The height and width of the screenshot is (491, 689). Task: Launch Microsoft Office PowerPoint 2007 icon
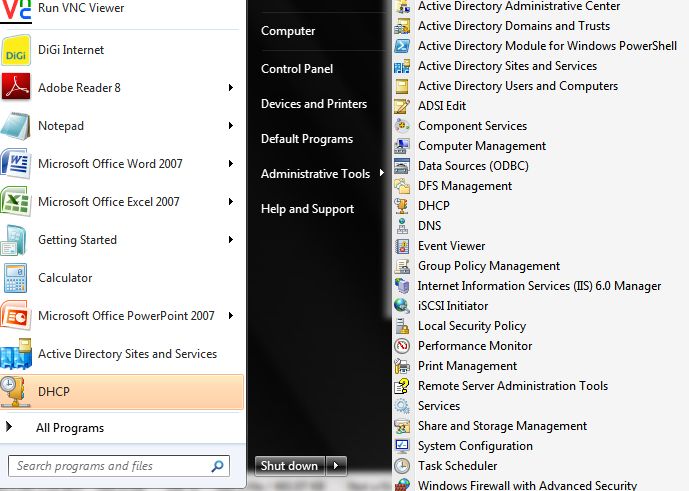[x=16, y=316]
